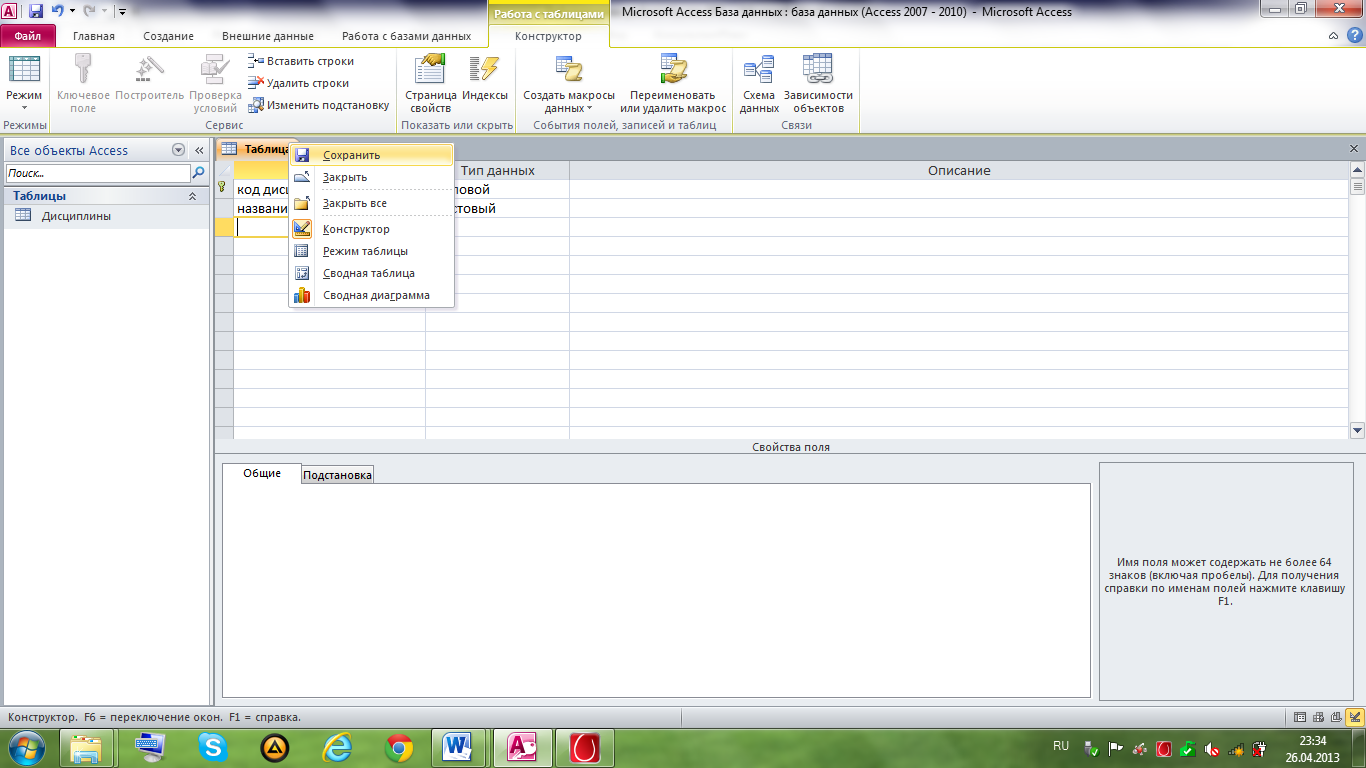
Task: Click the Таблица document tab
Action: [258, 148]
